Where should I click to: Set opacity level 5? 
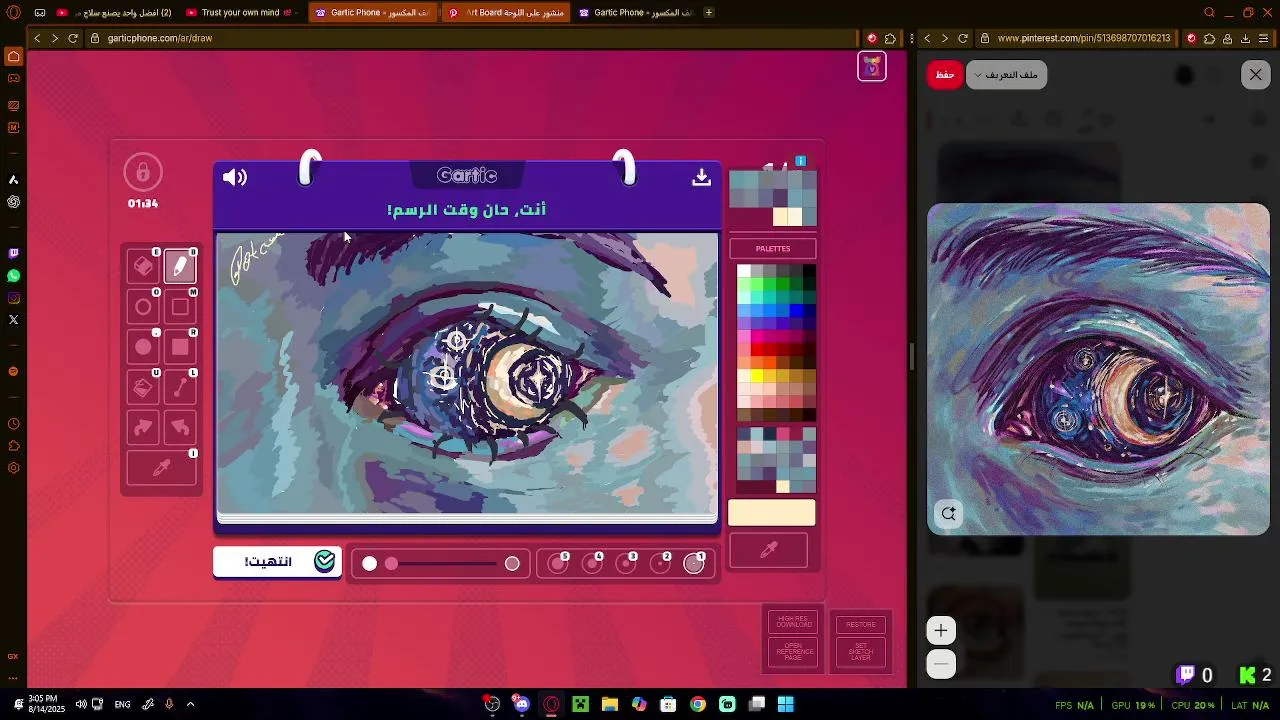(x=558, y=564)
